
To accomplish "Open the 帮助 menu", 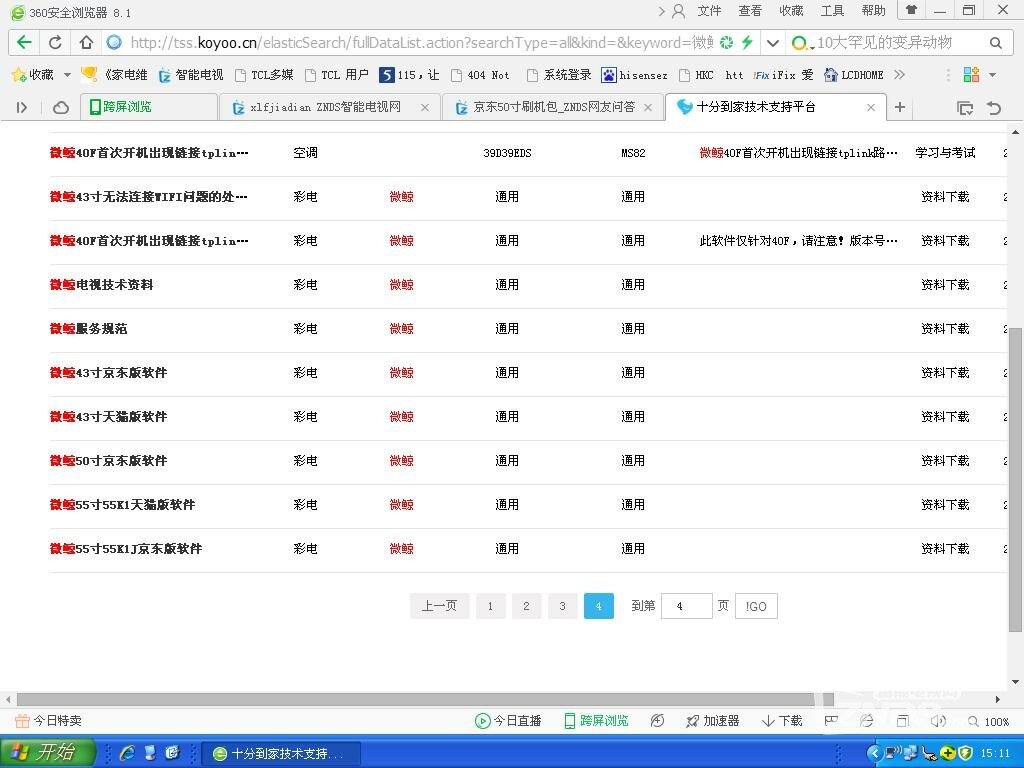I will (873, 11).
